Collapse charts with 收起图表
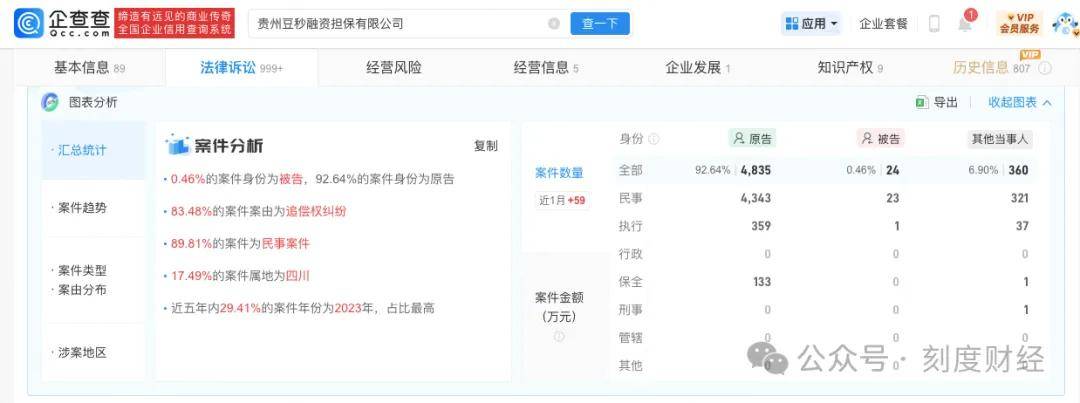This screenshot has width=1080, height=403. pyautogui.click(x=1020, y=102)
